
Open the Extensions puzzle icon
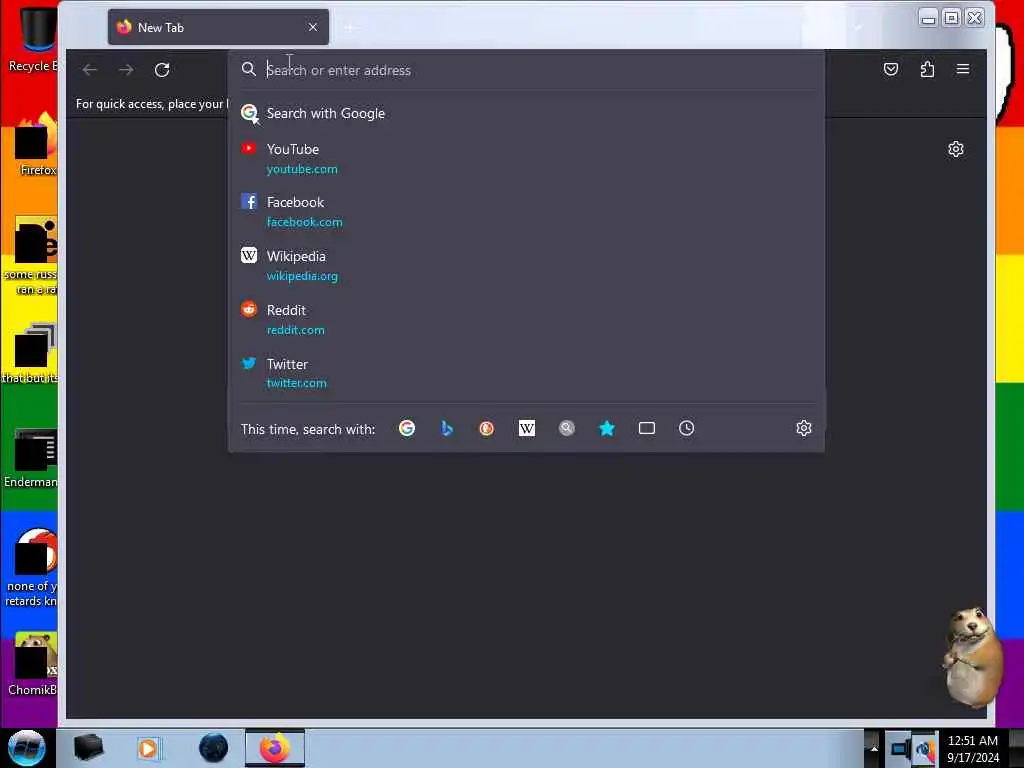[927, 69]
